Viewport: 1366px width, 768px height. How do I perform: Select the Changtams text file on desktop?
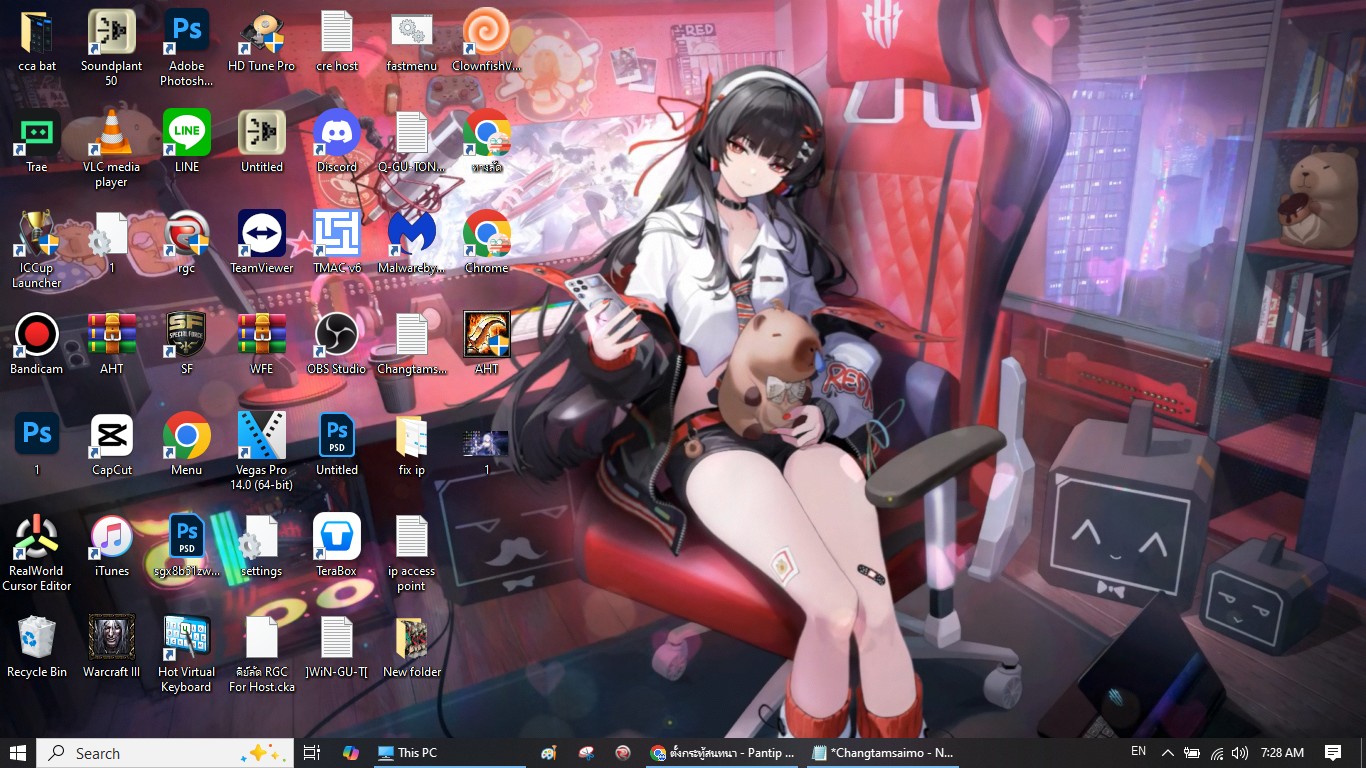click(412, 344)
